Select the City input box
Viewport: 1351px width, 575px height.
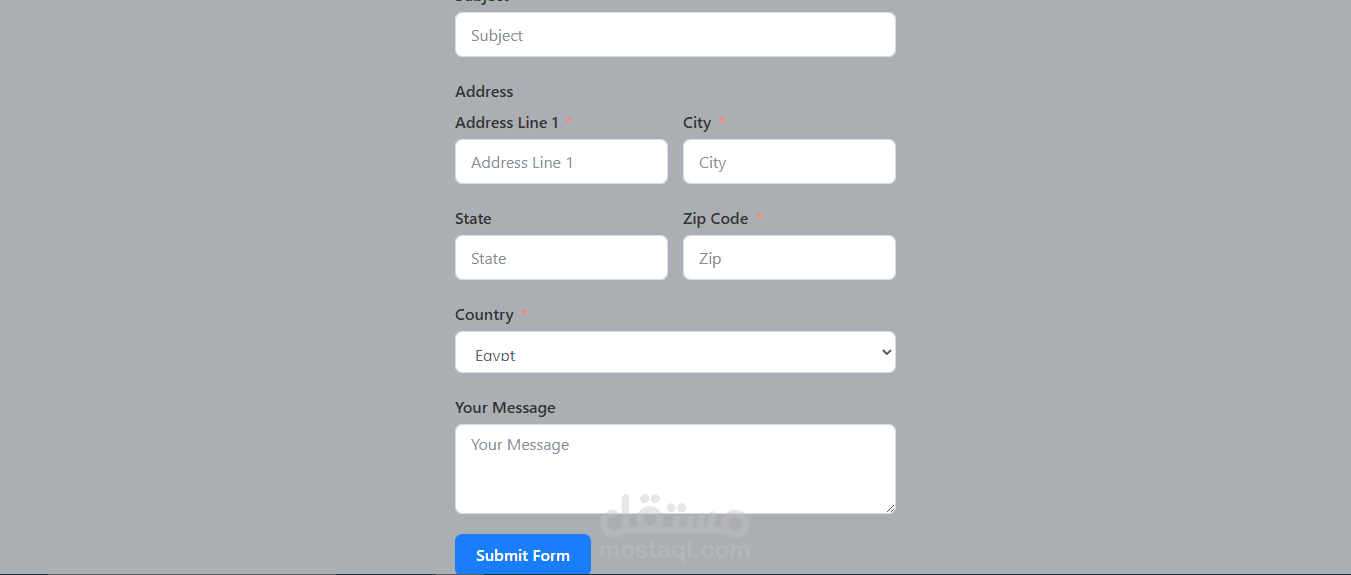point(789,162)
